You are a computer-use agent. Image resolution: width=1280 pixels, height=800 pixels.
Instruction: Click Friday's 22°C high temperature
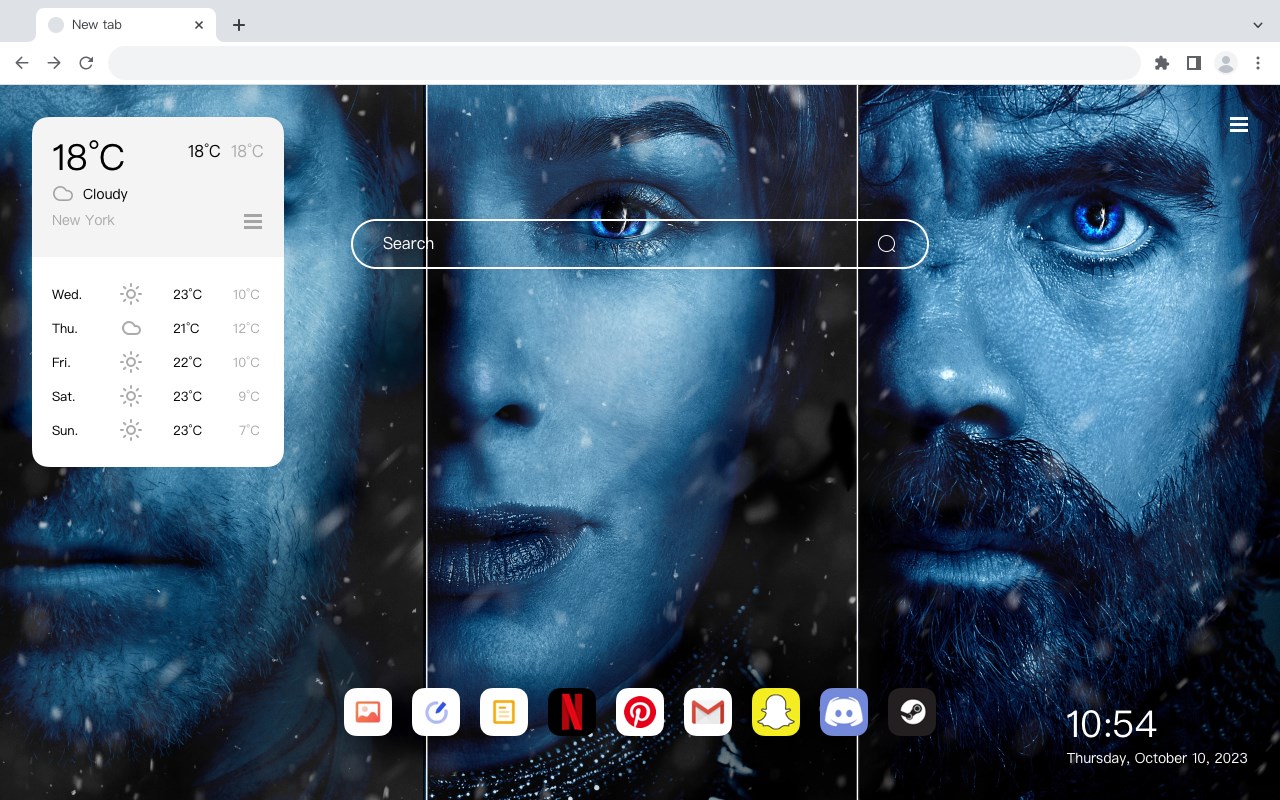tap(187, 362)
